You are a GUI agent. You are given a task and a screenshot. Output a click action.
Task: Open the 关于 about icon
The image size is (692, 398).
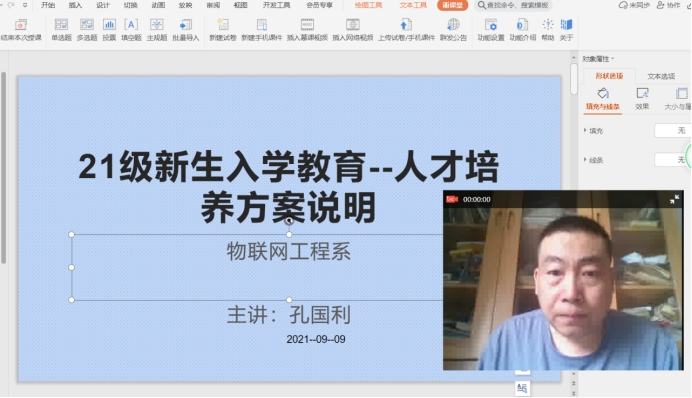[x=566, y=30]
